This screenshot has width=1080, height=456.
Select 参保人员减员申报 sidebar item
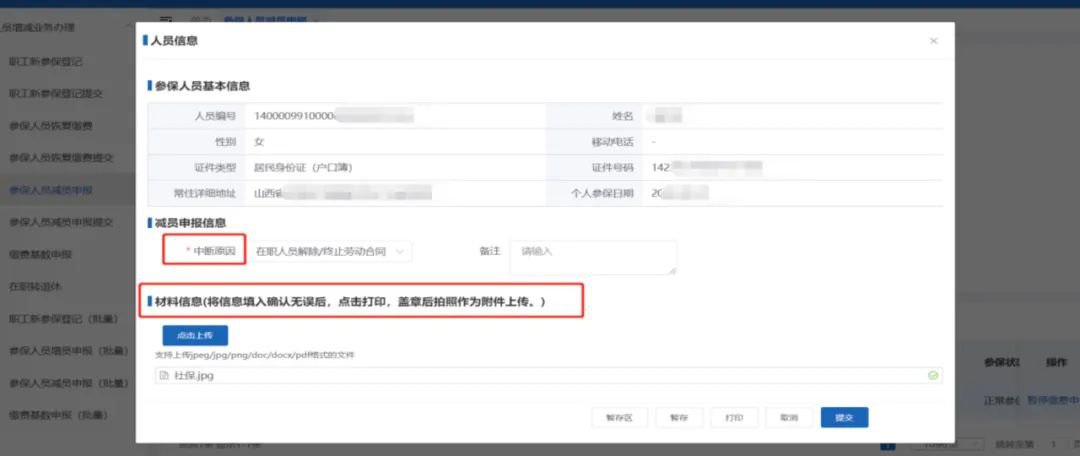[51, 189]
